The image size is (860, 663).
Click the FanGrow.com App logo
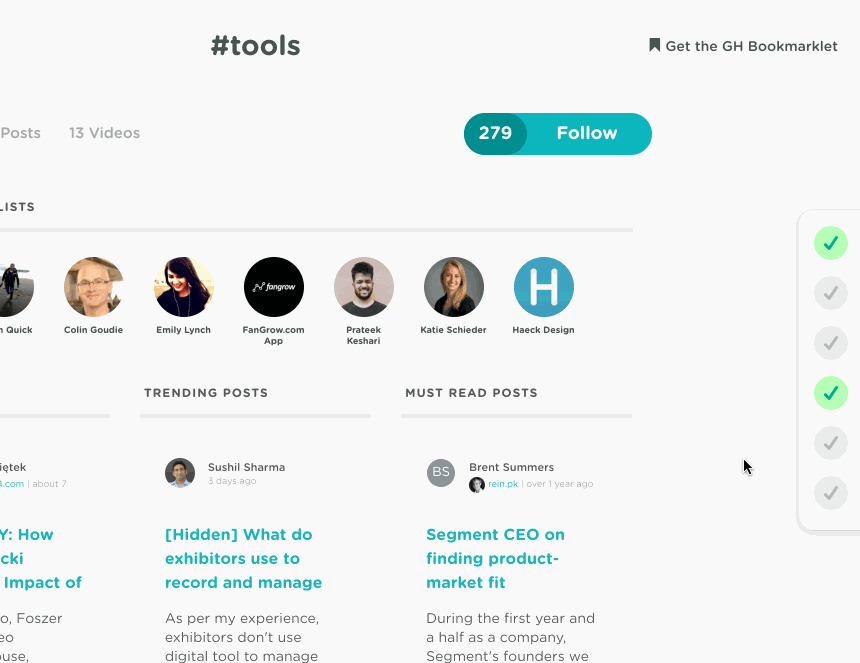point(273,287)
